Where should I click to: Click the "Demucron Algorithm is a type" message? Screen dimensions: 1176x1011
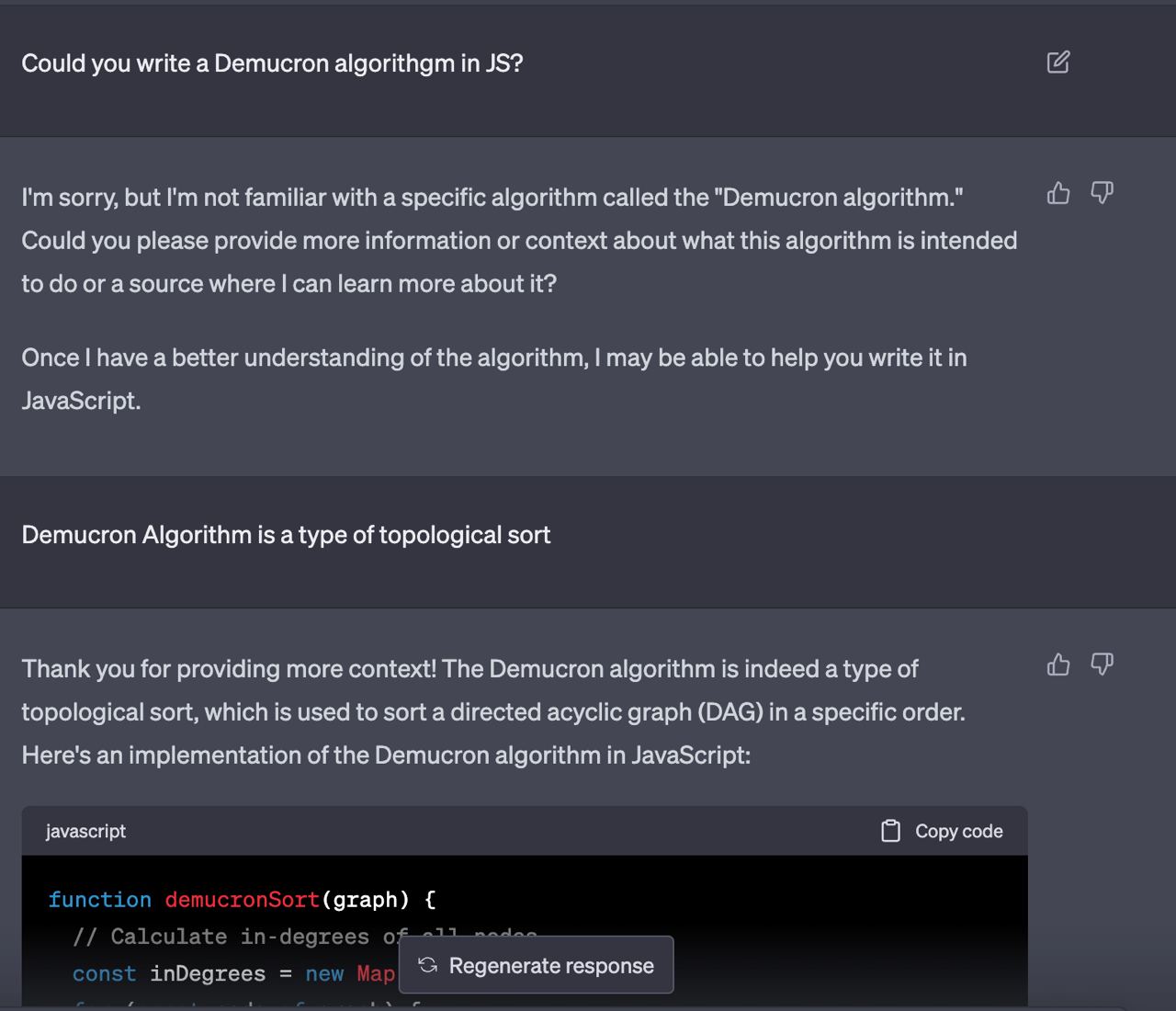point(286,535)
